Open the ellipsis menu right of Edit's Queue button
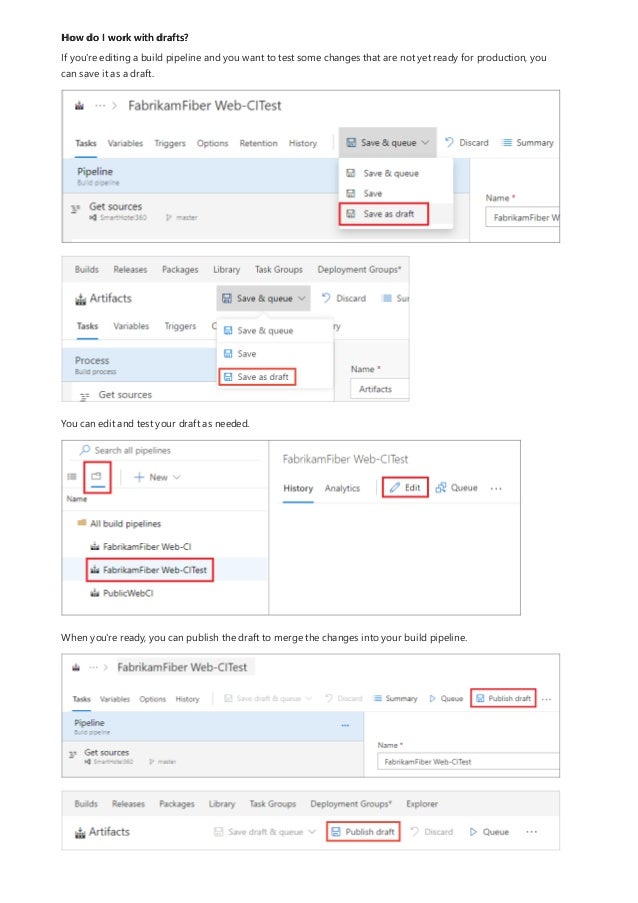Viewport: 638px width, 903px height. coord(496,488)
